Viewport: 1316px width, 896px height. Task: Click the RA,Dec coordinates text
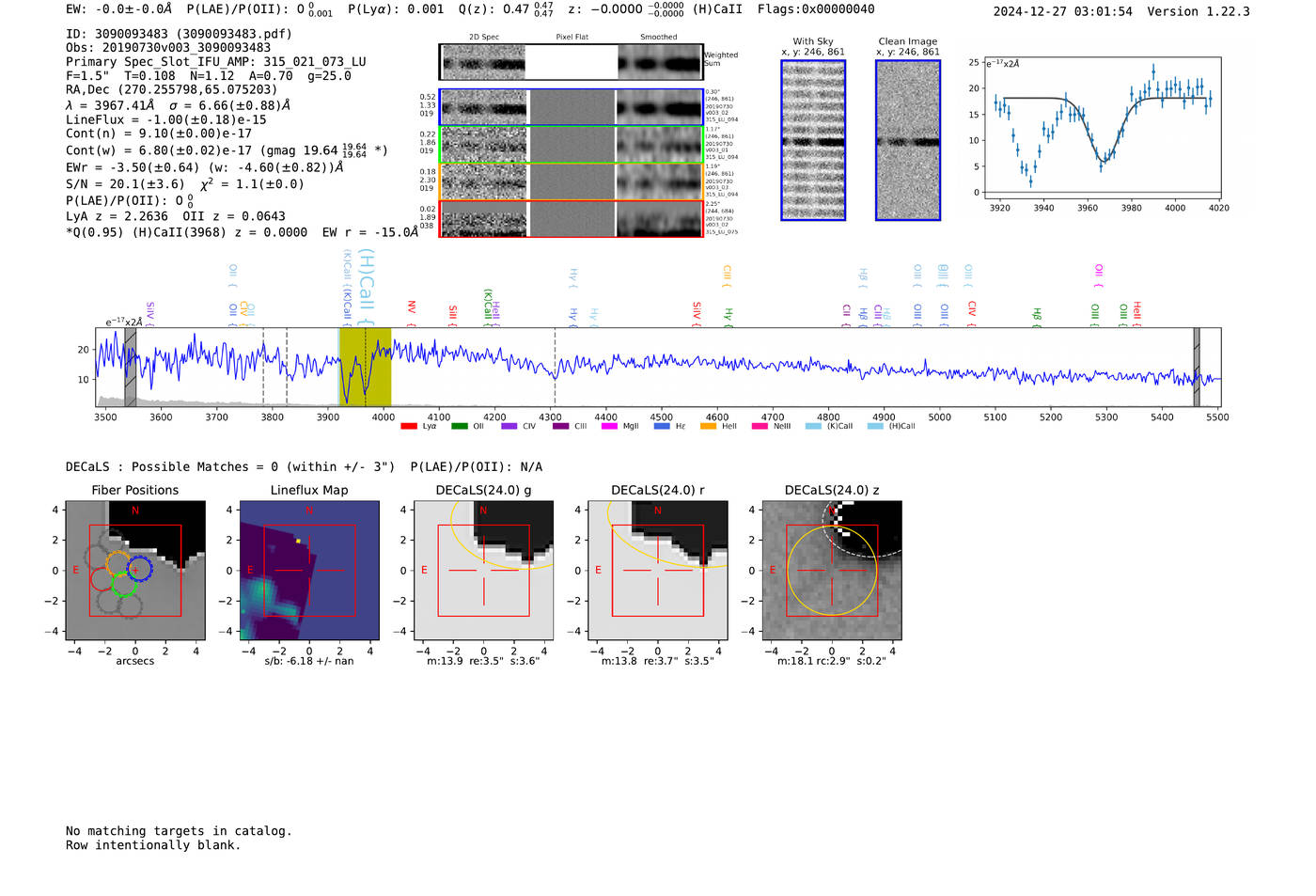(172, 90)
